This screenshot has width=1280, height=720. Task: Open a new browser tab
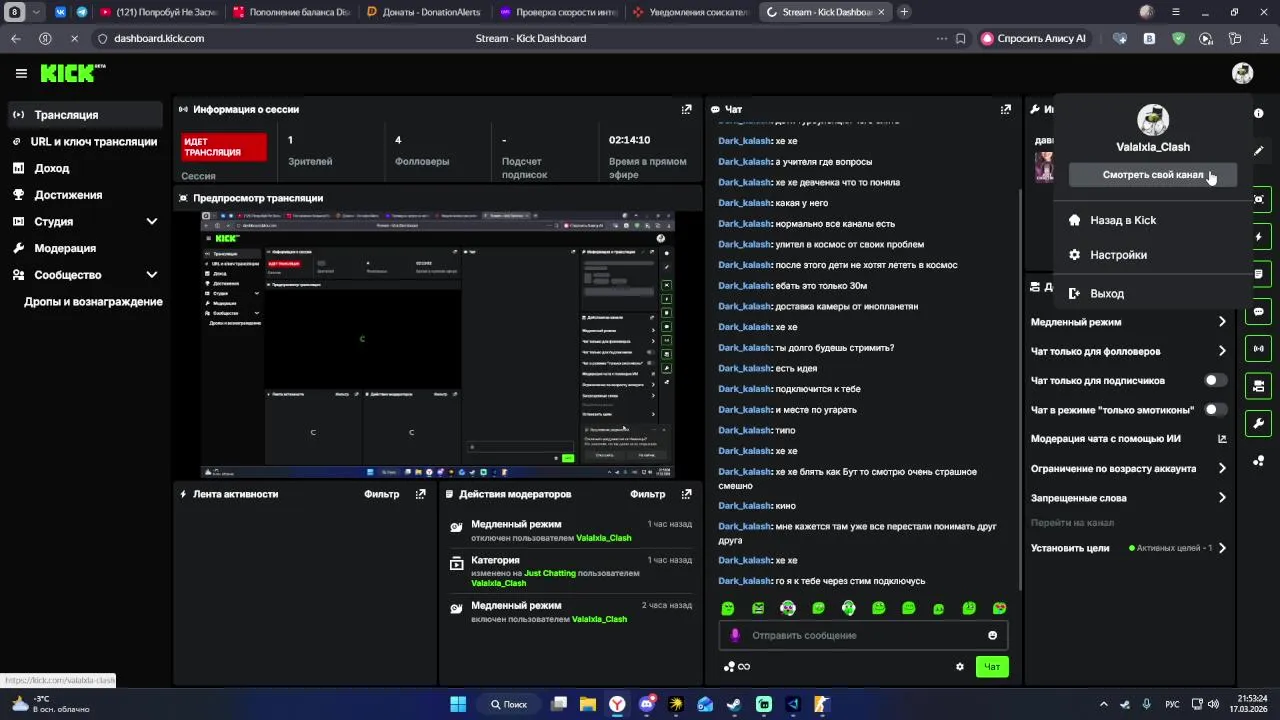[x=904, y=12]
